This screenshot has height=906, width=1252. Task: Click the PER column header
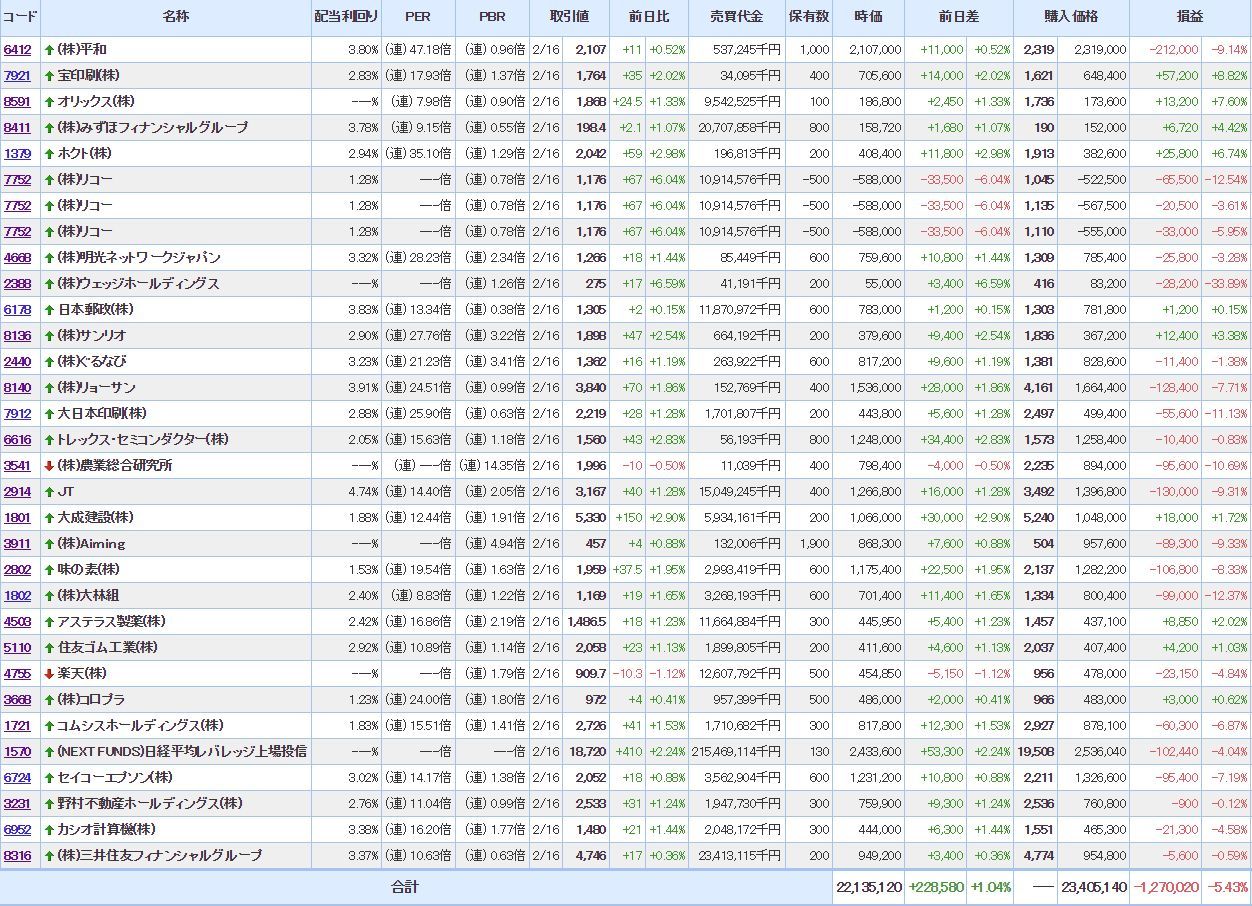coord(418,17)
